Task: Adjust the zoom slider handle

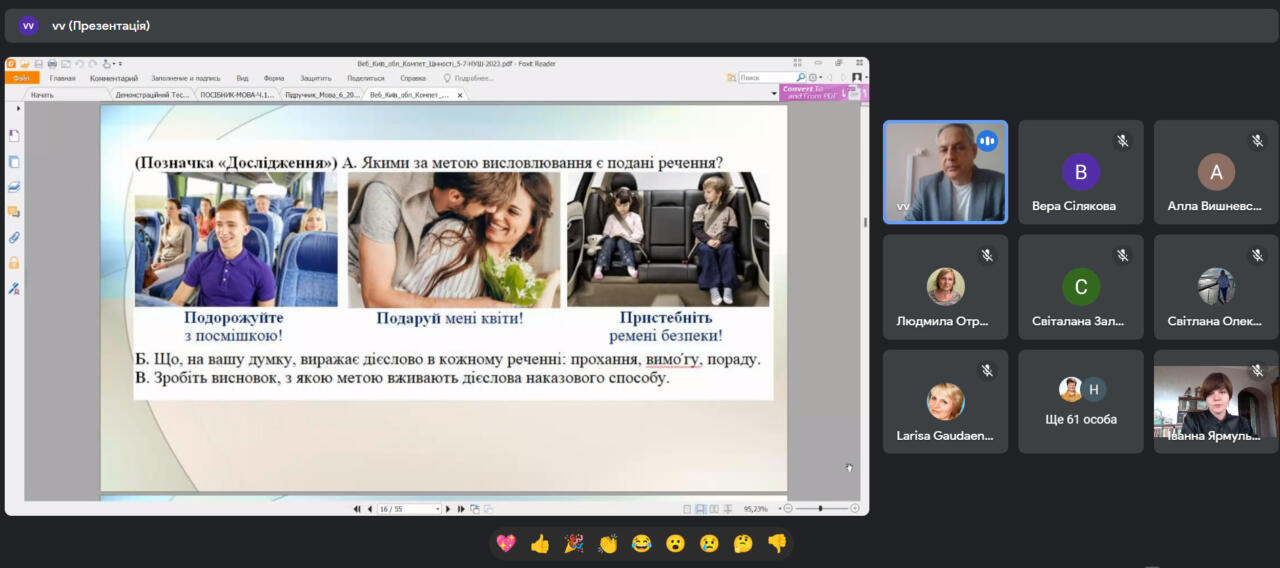Action: click(820, 509)
